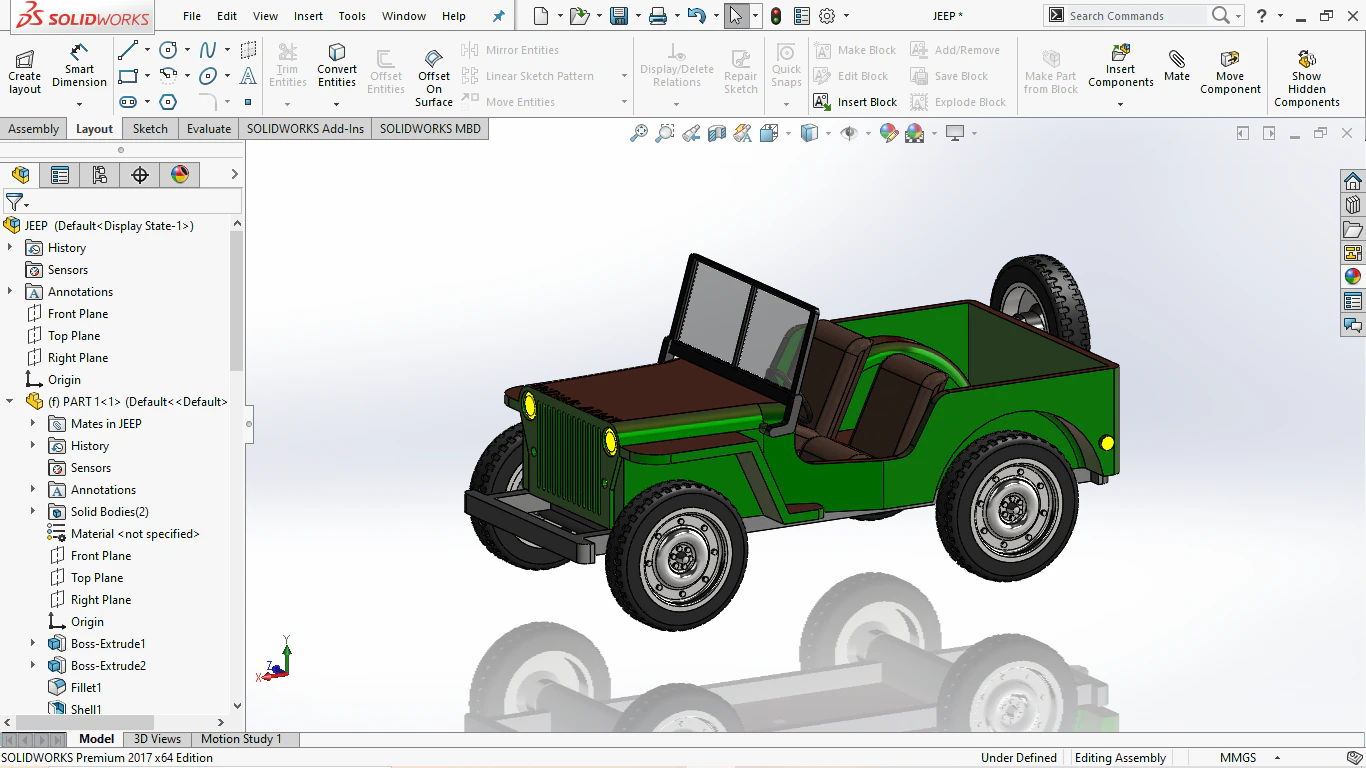Open the Insert Components dropdown arrow

pos(1120,104)
